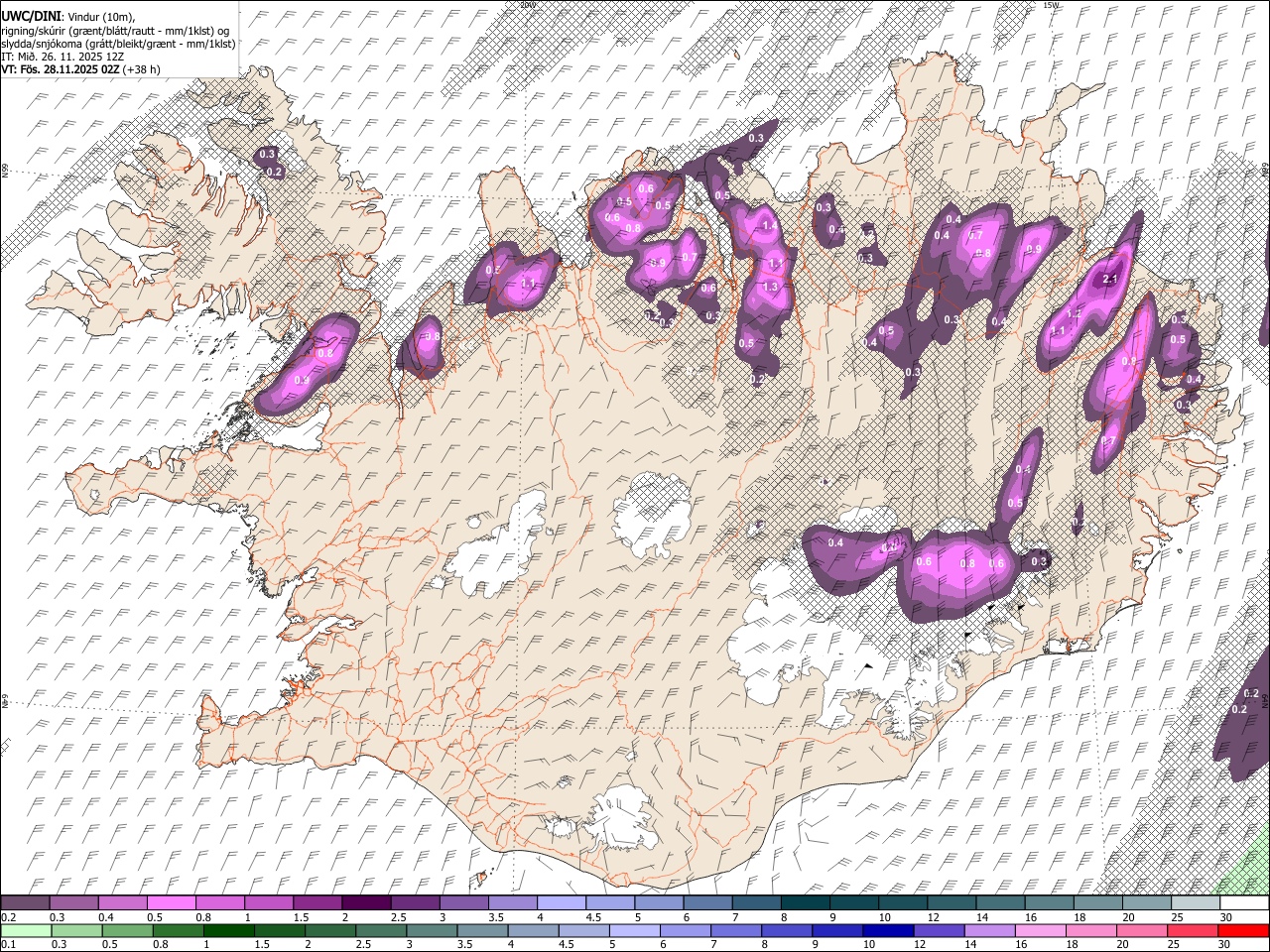Select the light pink 16–18 swatch in lower legend row
The image size is (1270, 952).
click(x=1040, y=930)
